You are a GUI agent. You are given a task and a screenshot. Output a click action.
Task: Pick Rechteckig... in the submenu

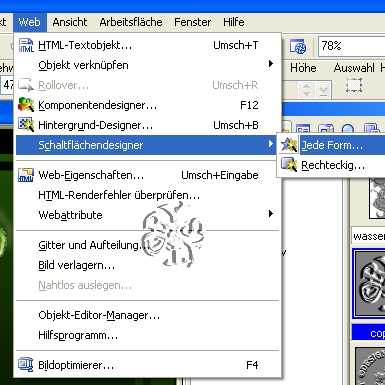pos(332,165)
